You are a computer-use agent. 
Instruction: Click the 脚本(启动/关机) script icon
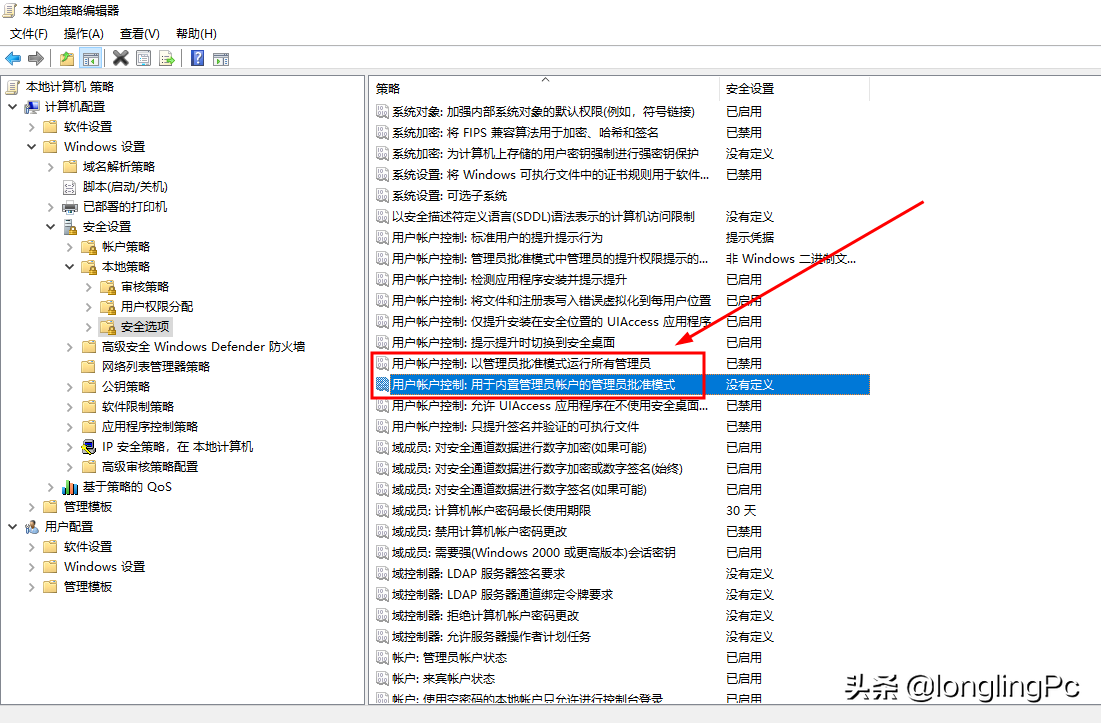point(70,187)
